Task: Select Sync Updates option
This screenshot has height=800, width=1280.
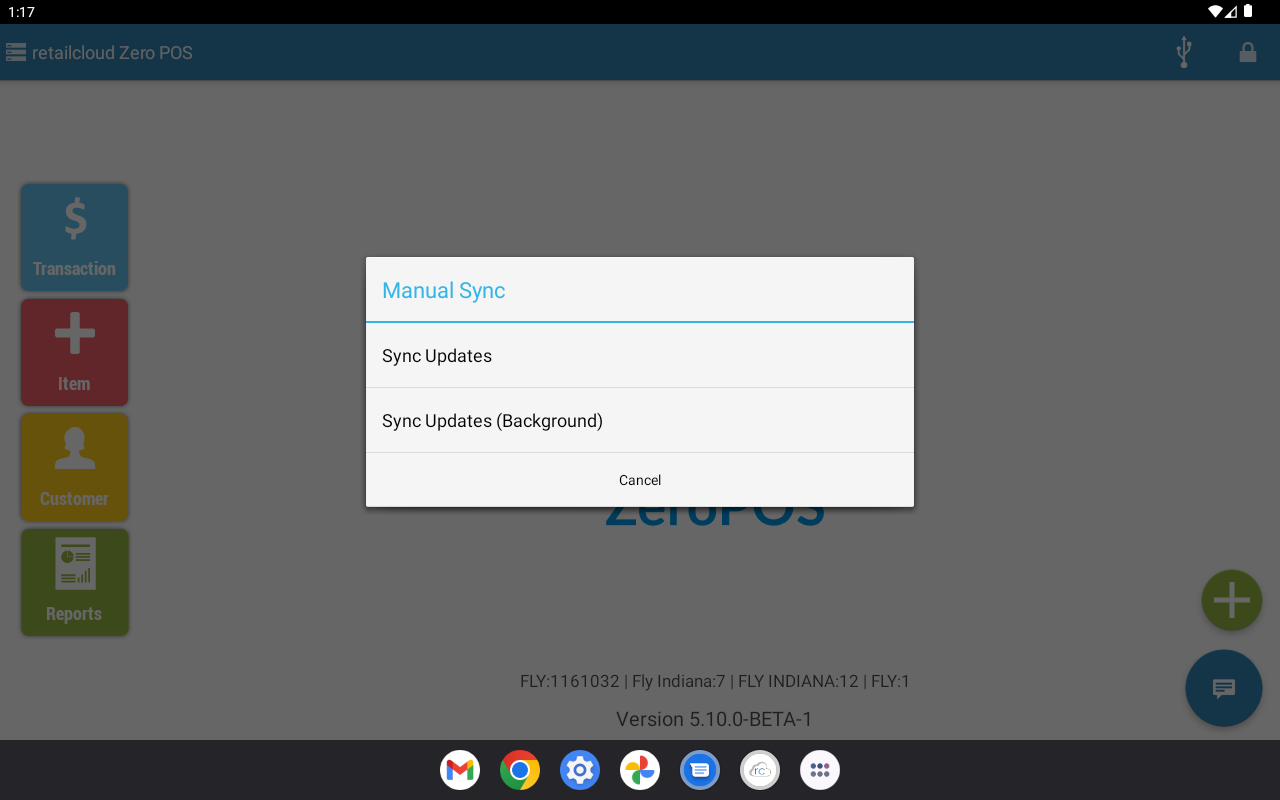Action: point(640,356)
